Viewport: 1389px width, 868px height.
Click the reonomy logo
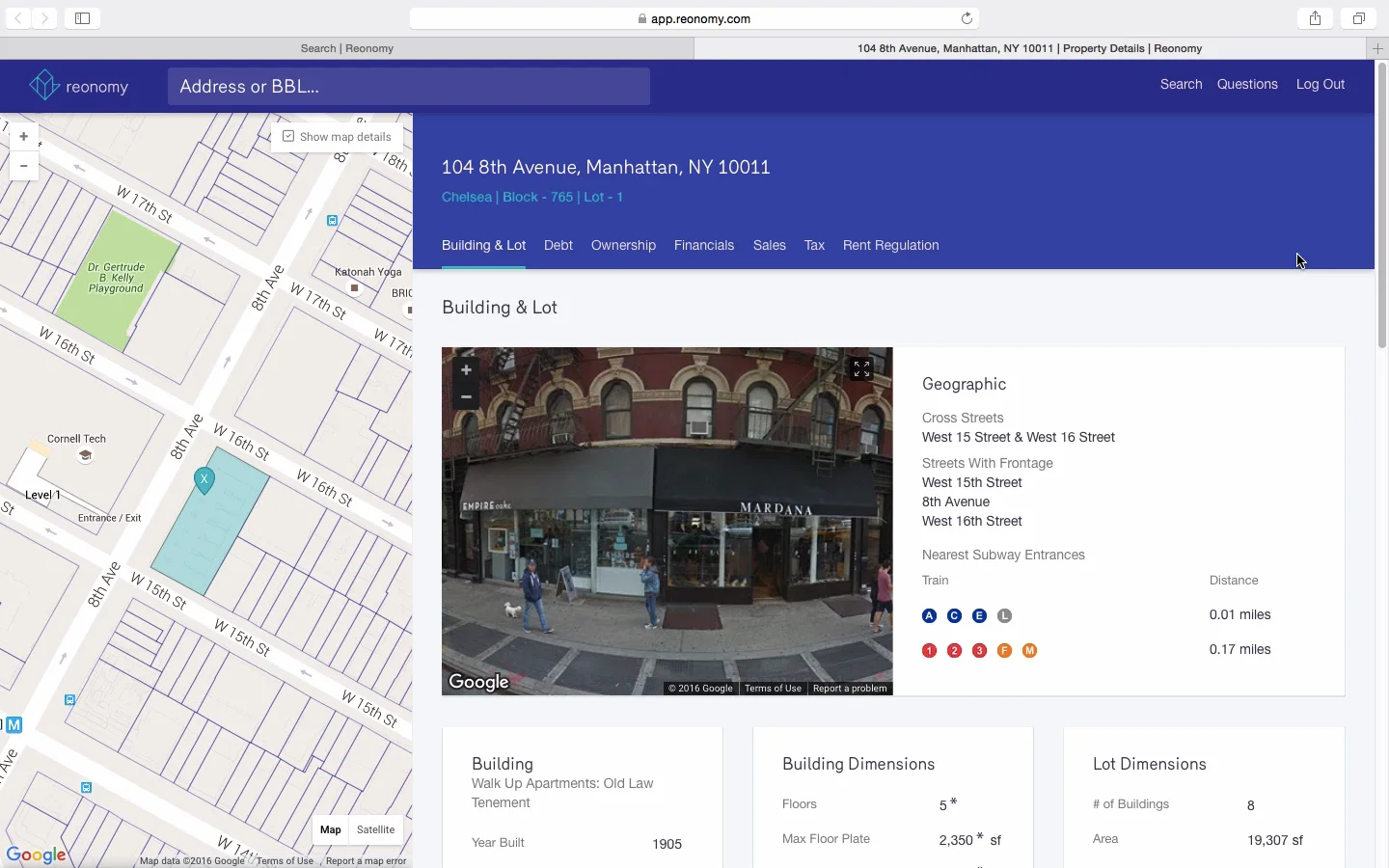[x=79, y=86]
